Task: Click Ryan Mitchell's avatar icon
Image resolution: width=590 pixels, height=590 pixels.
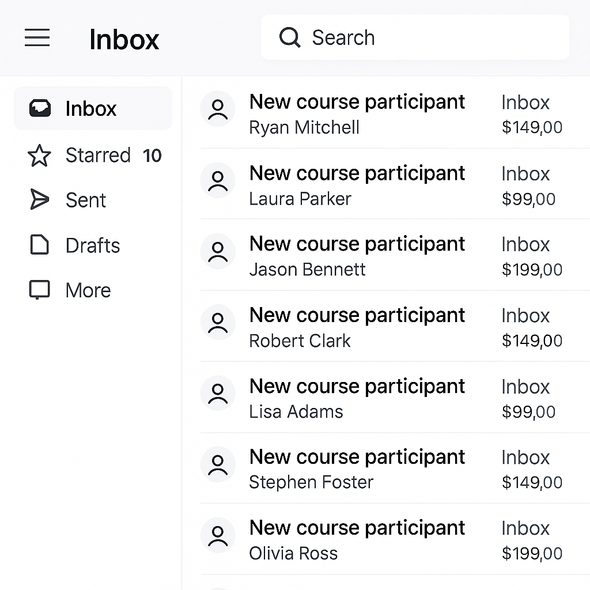Action: [x=218, y=109]
